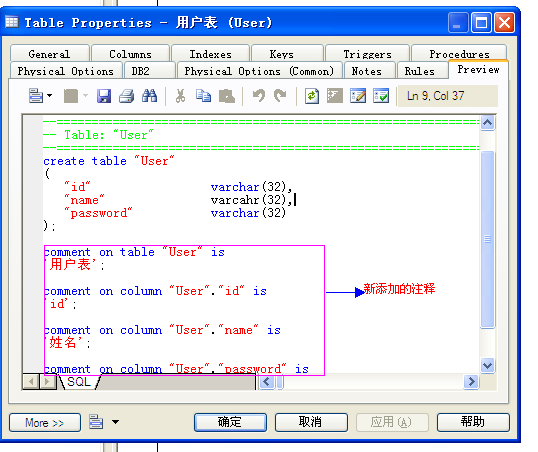Open Find using the binoculars icon
This screenshot has height=452, width=538.
pyautogui.click(x=150, y=96)
